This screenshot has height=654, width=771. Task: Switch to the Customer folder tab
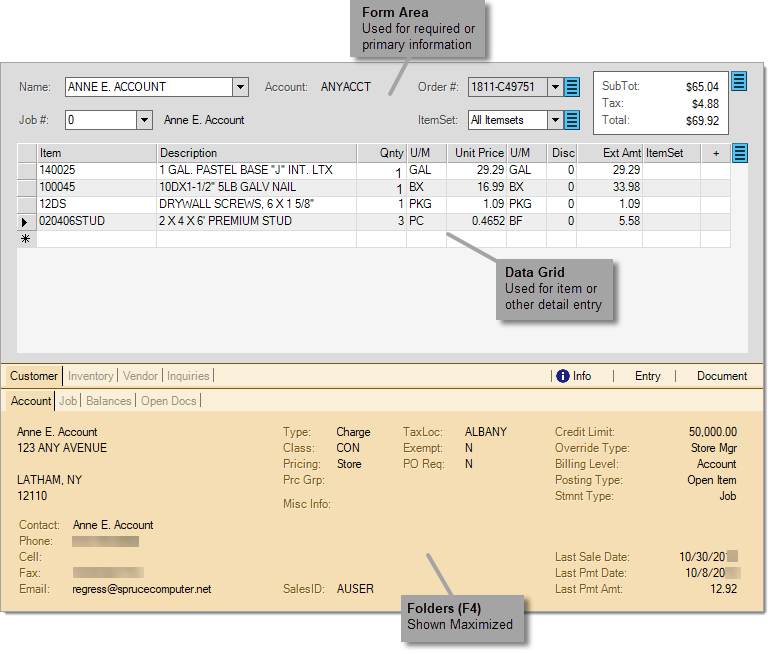pos(34,376)
